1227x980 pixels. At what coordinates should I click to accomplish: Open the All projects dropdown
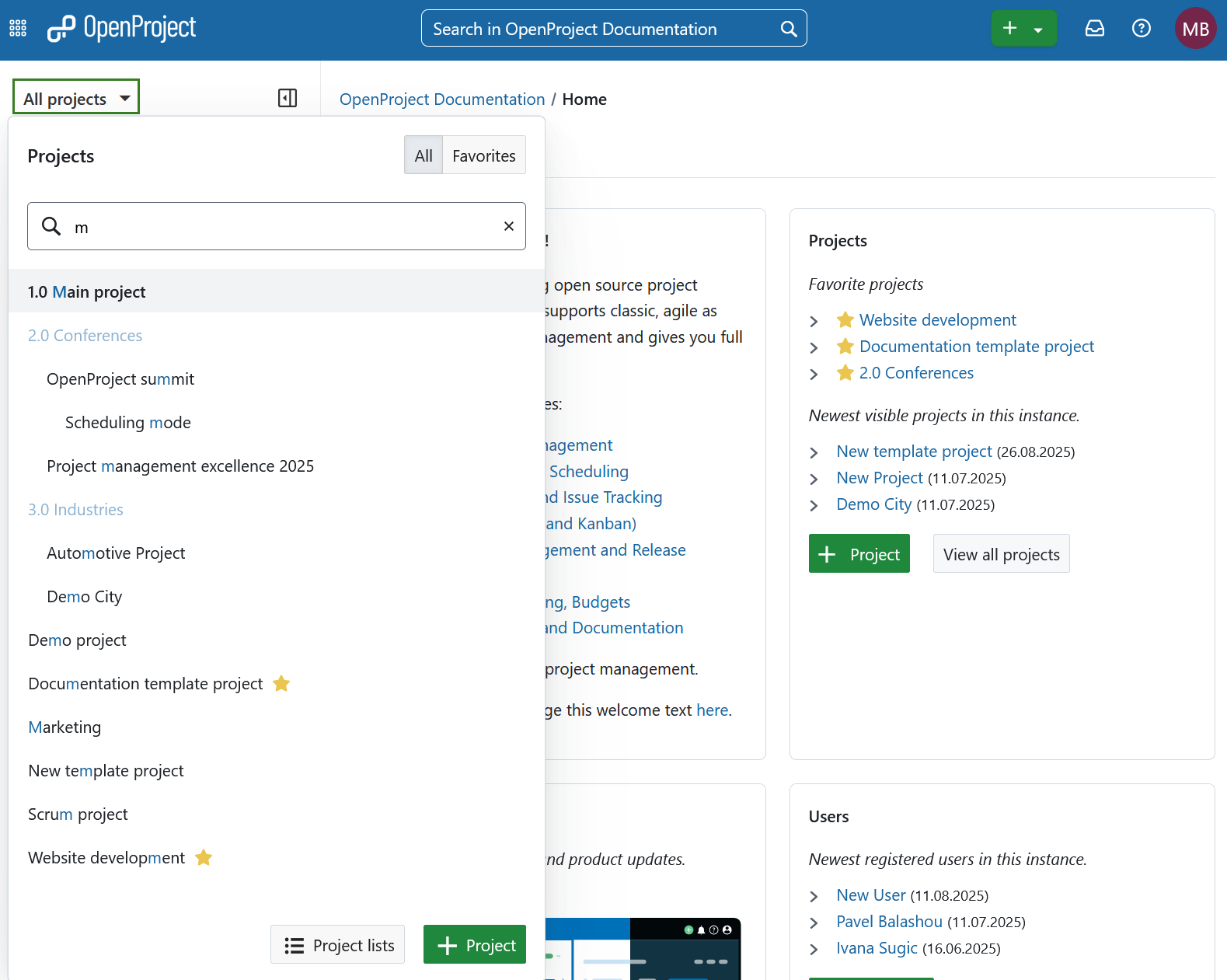(x=76, y=98)
